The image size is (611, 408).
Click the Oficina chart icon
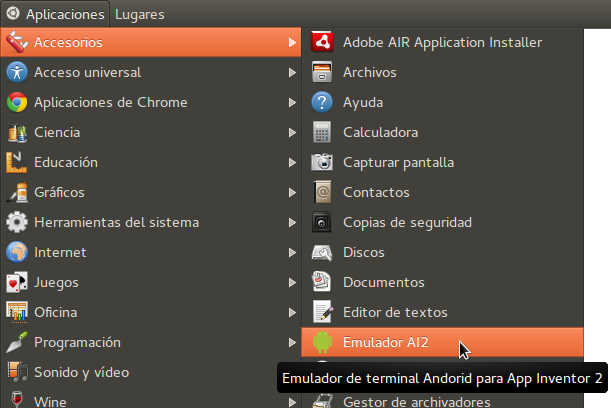coord(17,312)
